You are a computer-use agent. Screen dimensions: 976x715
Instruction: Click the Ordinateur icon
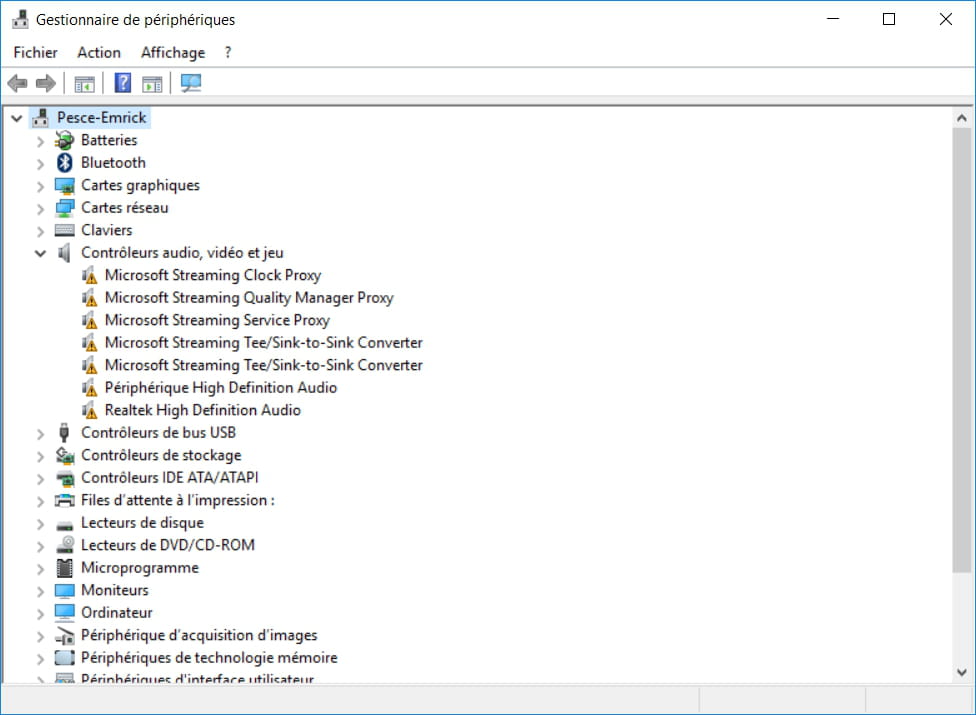[x=64, y=613]
